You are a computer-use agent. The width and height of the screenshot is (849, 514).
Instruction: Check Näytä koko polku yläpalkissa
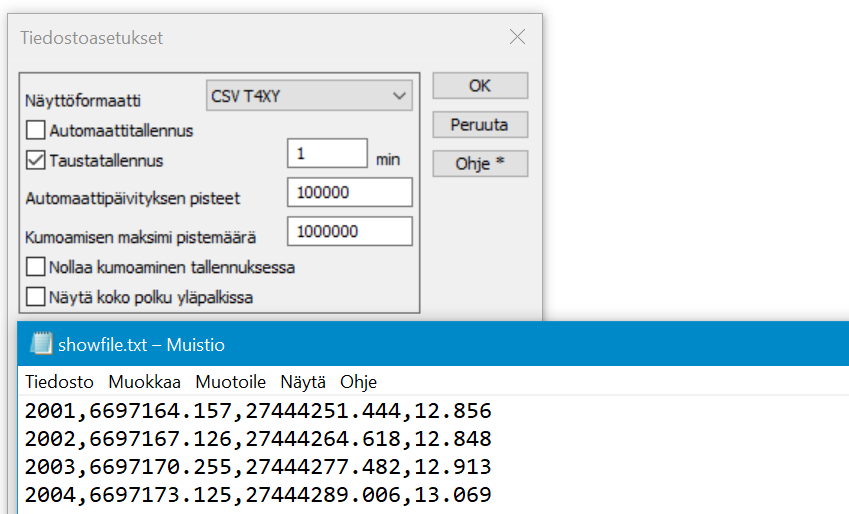pyautogui.click(x=36, y=296)
